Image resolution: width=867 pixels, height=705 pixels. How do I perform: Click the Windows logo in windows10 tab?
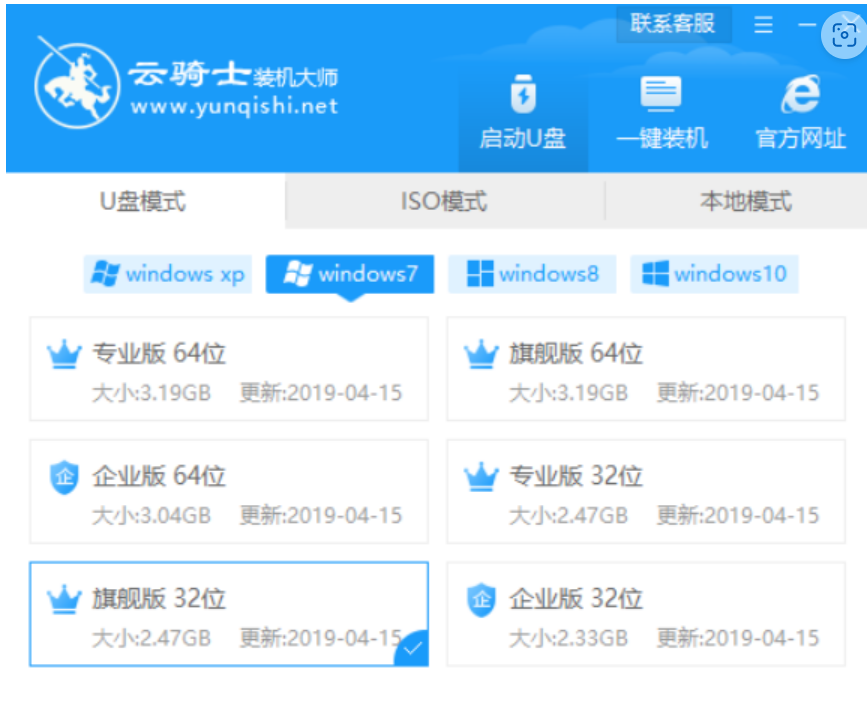click(655, 274)
